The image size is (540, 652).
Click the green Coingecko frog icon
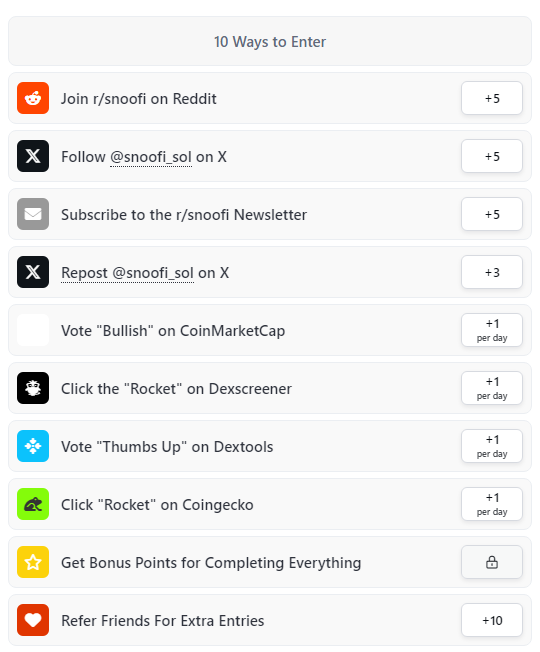point(33,504)
